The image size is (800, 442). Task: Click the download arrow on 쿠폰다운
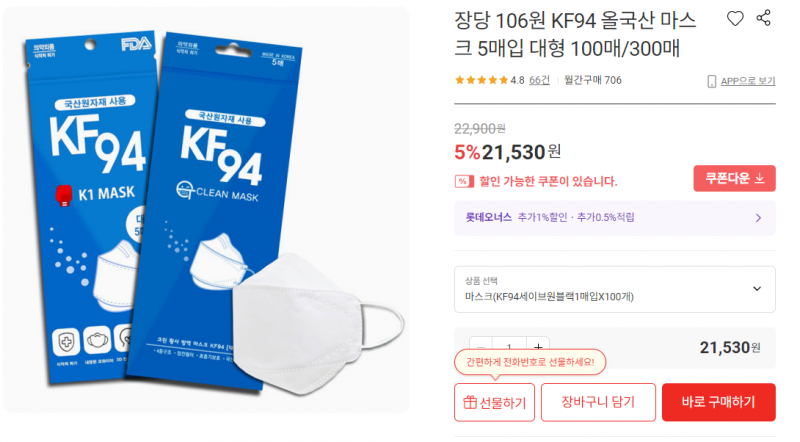coord(760,178)
